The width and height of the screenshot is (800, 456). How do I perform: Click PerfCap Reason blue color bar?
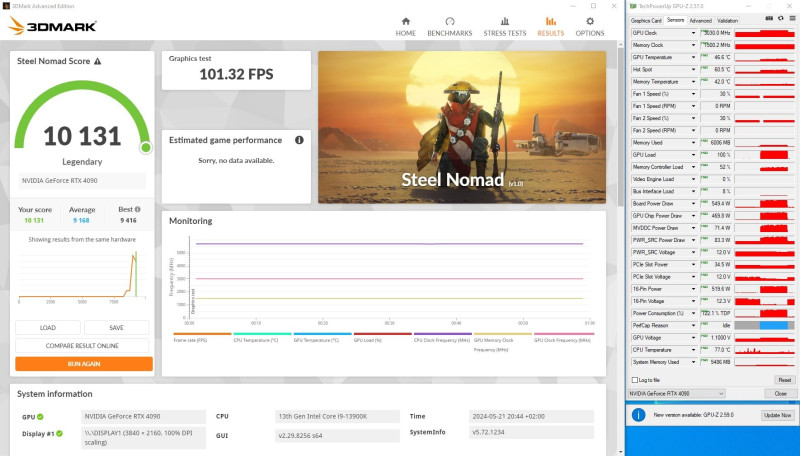(x=773, y=325)
